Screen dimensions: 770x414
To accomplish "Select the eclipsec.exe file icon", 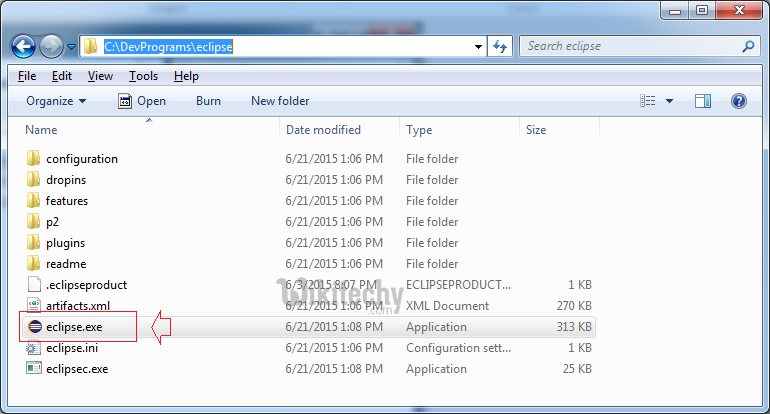I will coord(33,369).
